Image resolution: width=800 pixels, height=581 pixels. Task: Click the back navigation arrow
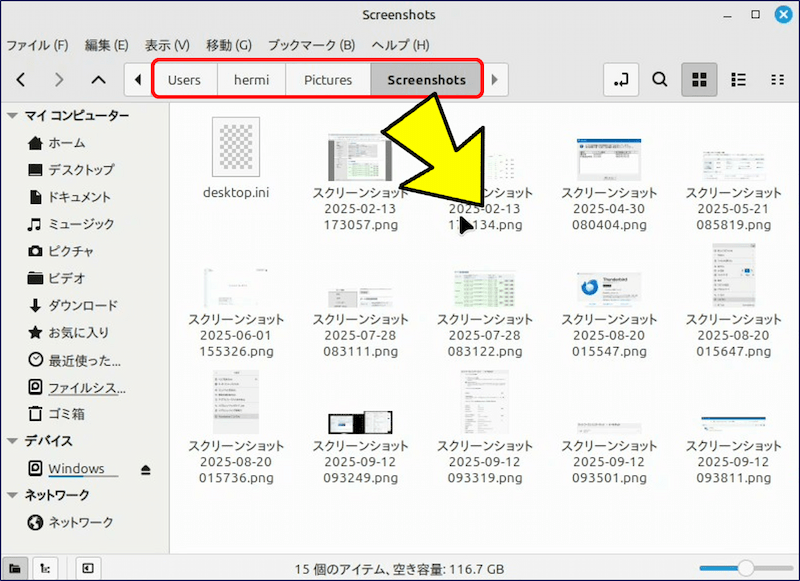click(x=21, y=80)
